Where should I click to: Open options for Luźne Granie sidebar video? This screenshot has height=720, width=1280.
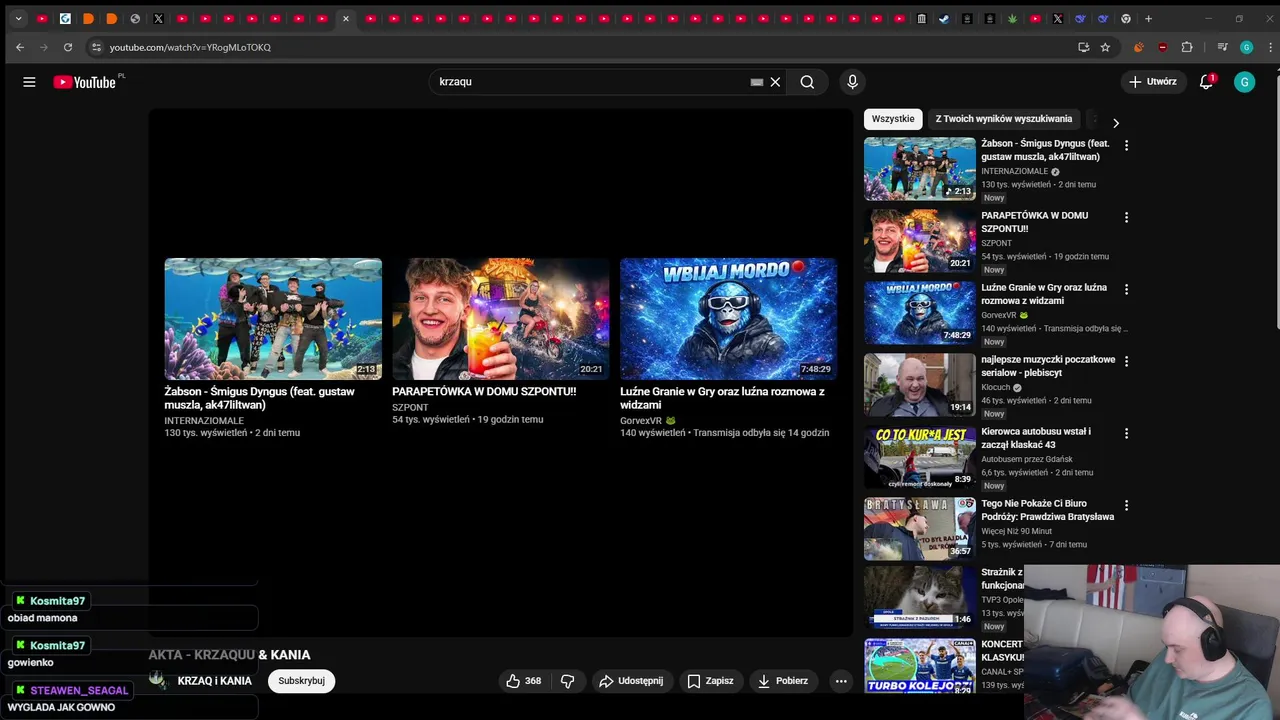[x=1126, y=289]
